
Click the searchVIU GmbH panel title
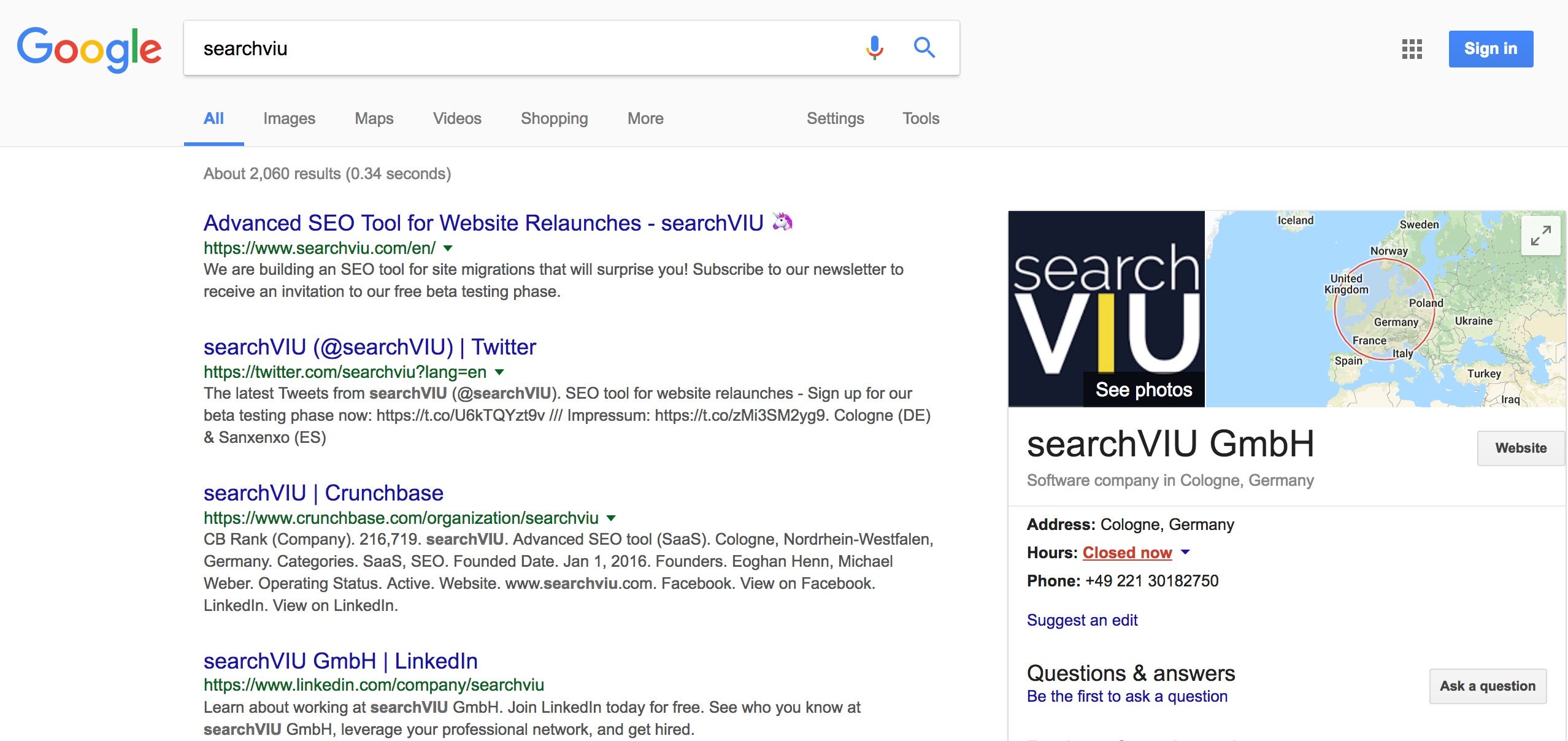click(x=1170, y=443)
